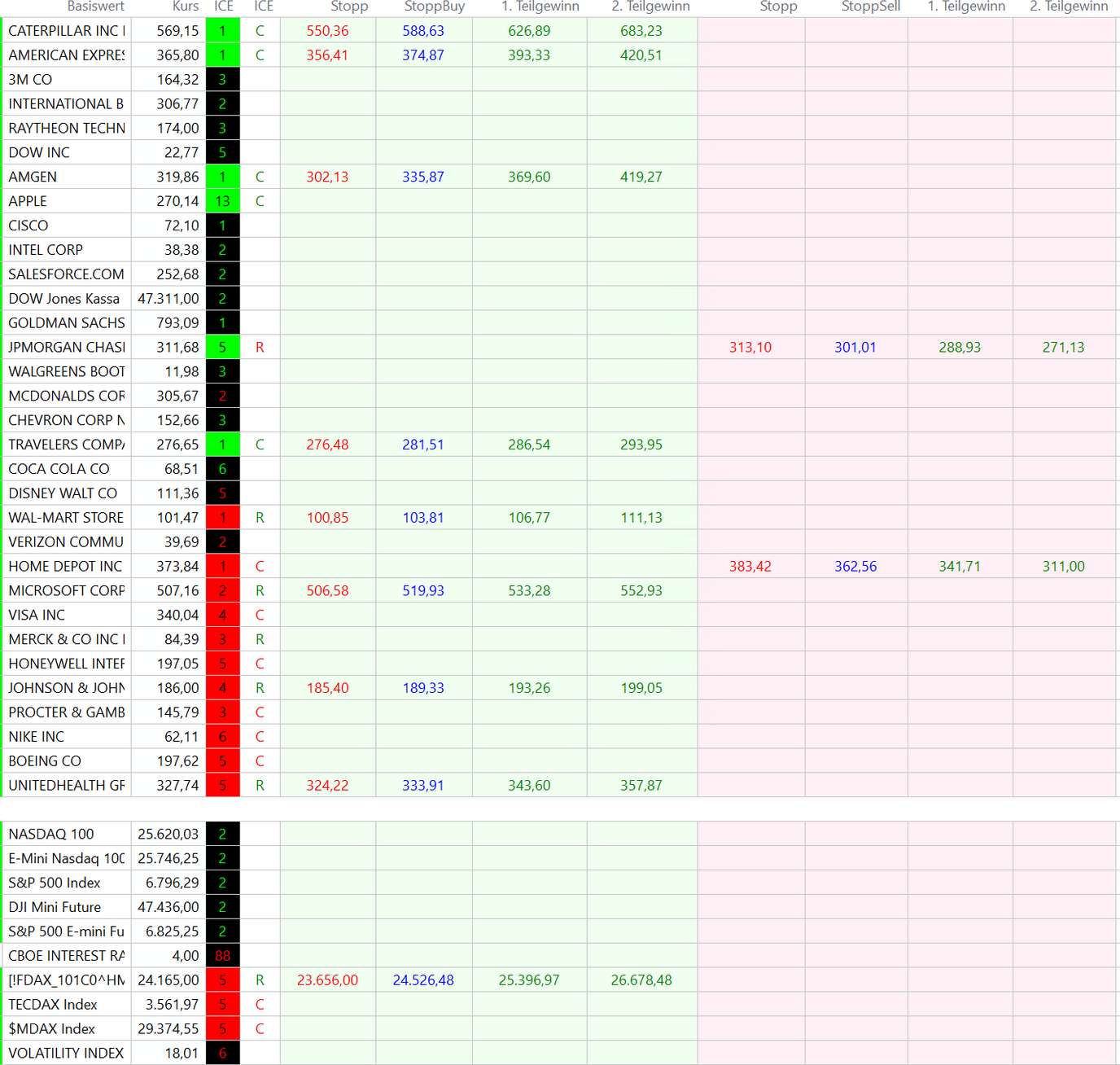
Task: Select the VOLATILITY INDEX row name
Action: pos(66,1054)
